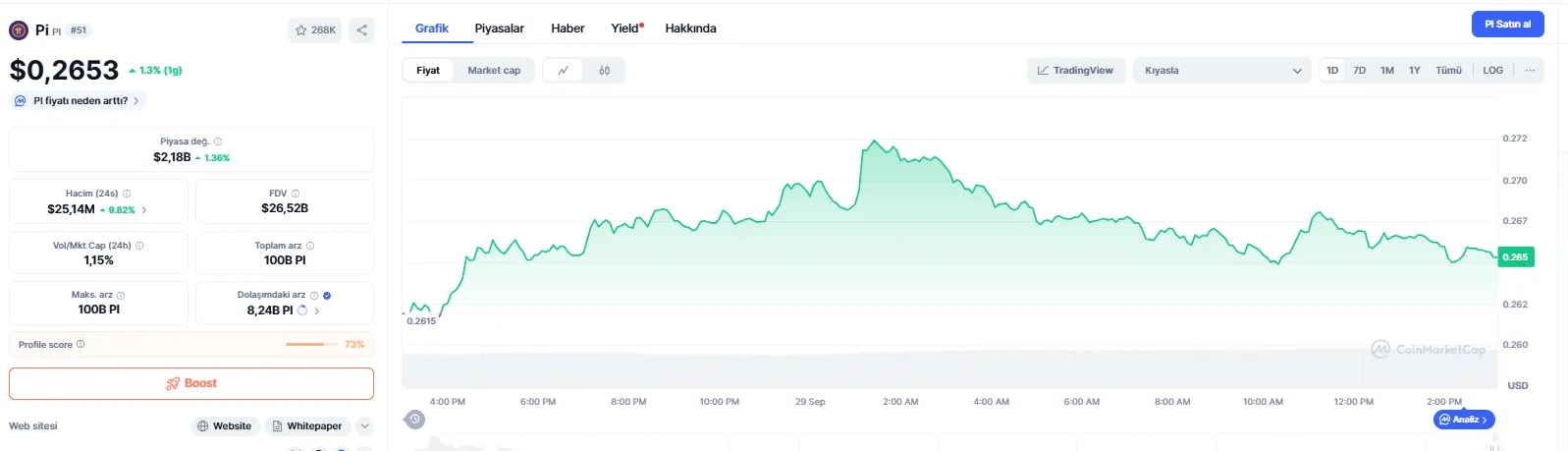Open the share icon next to watchlist

pos(361,30)
